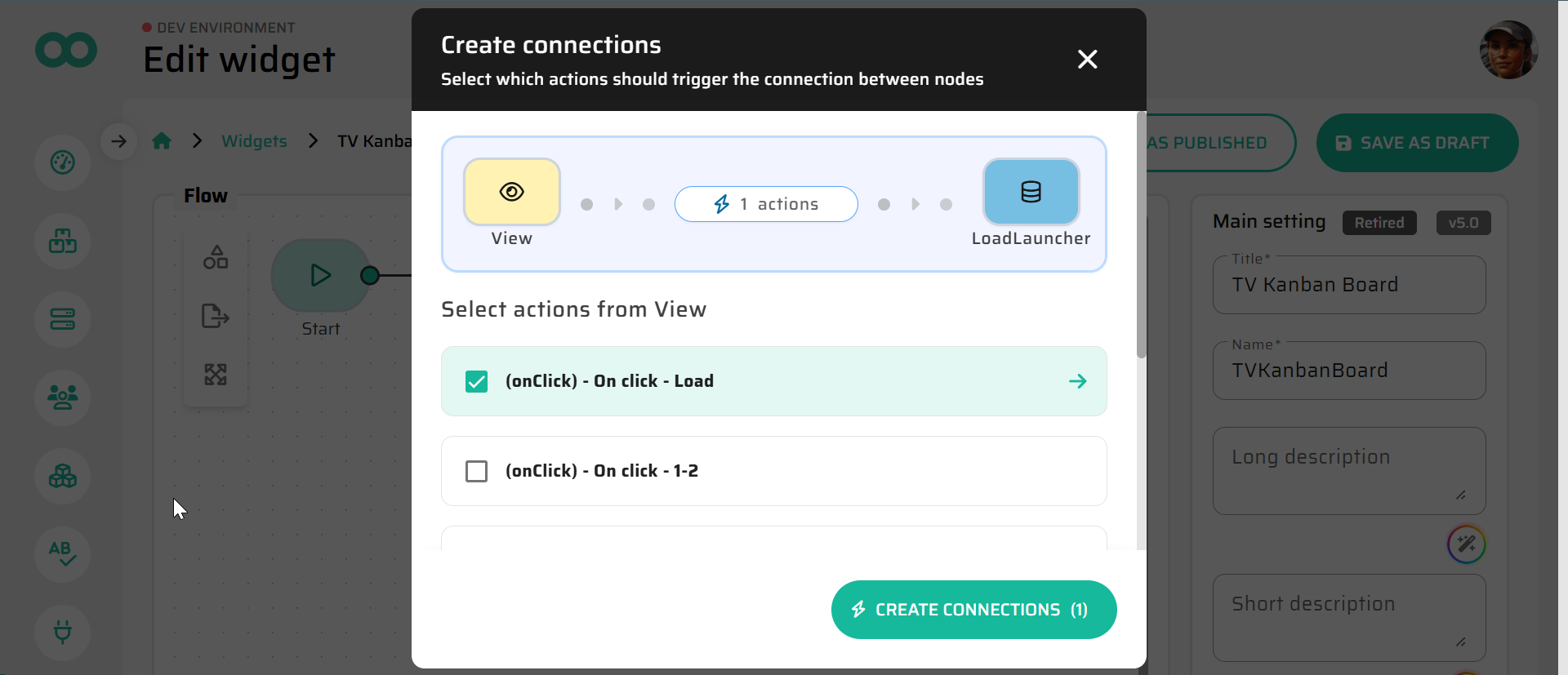Check the On click - 1-2 action
Screen dimensions: 1568x675
coord(476,471)
